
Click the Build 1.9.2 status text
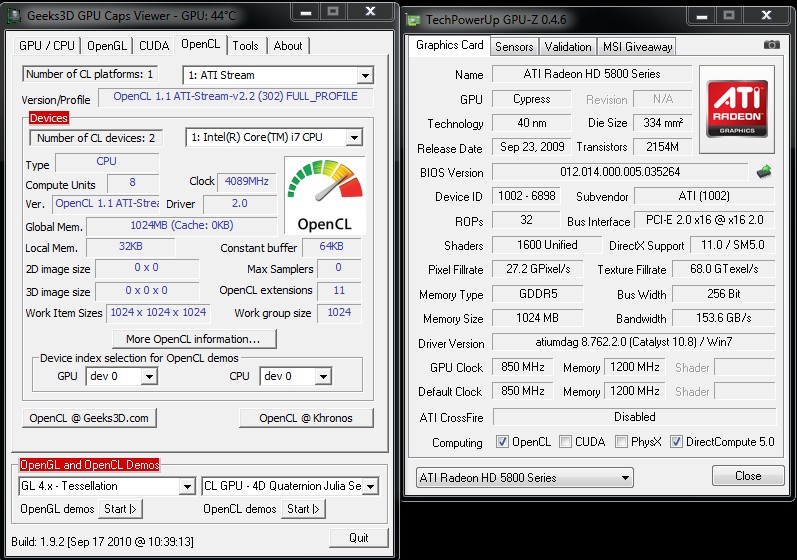102,542
